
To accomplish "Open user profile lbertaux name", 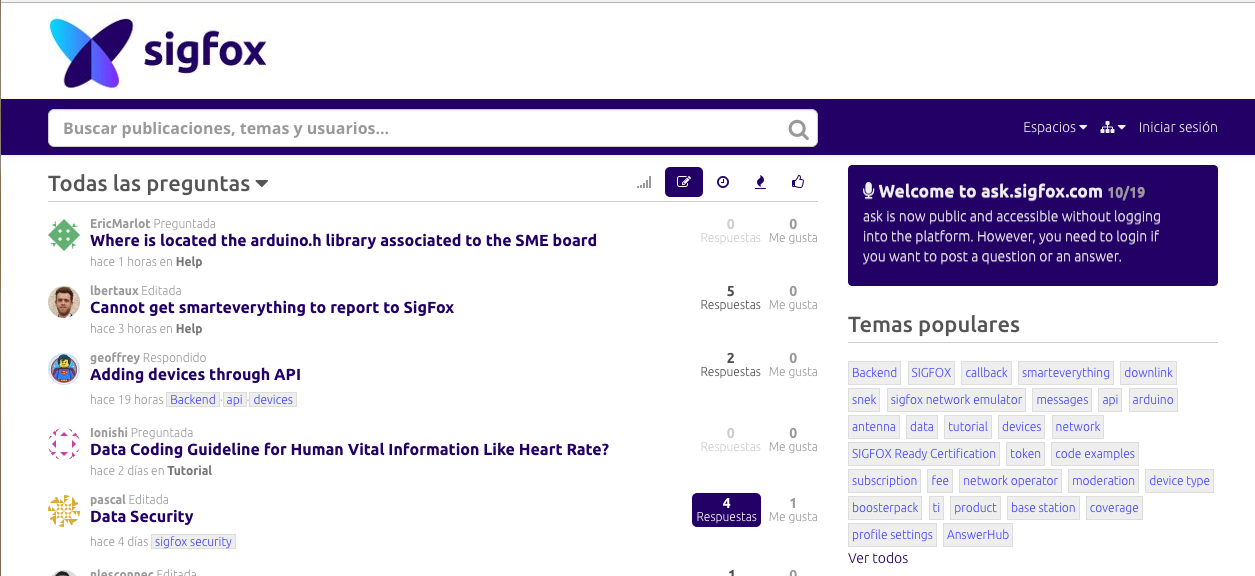I will (114, 291).
